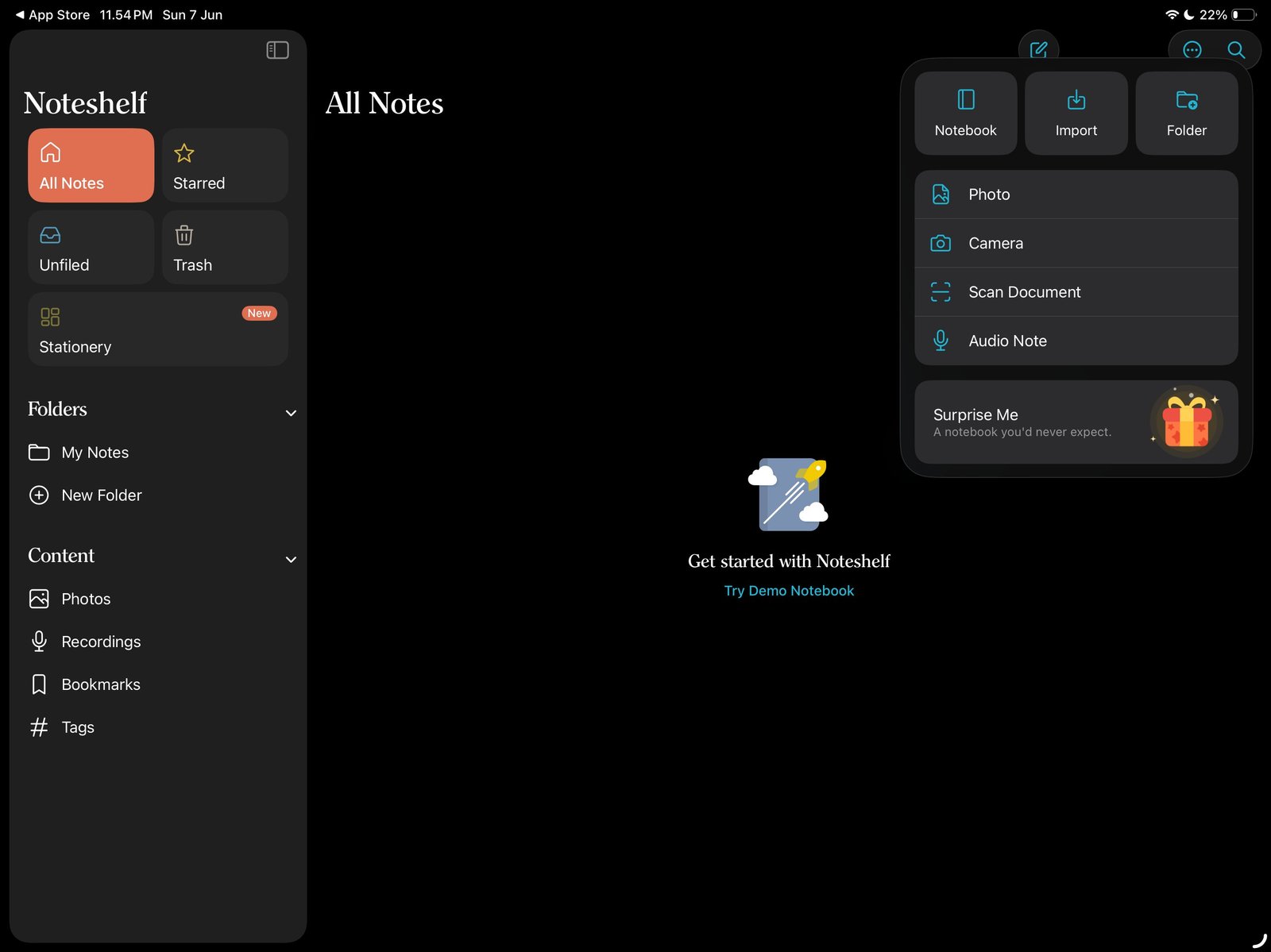Open Bookmarks content list

[x=158, y=684]
